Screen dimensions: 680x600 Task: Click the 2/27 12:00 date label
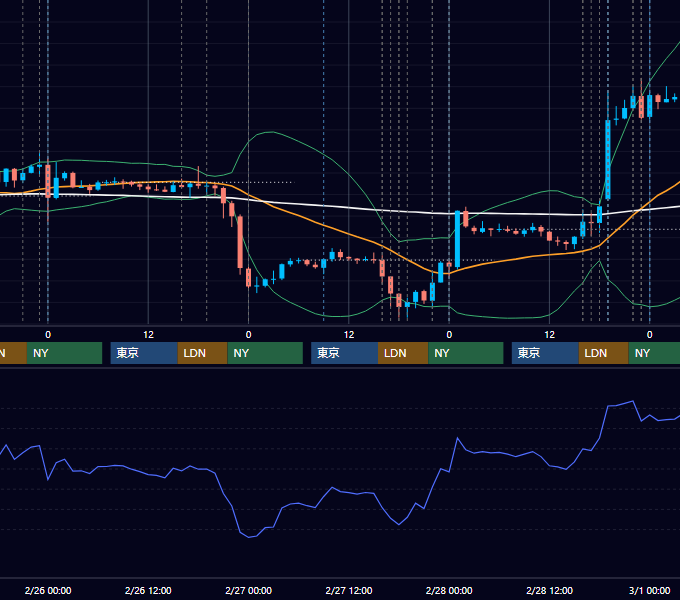[x=349, y=590]
